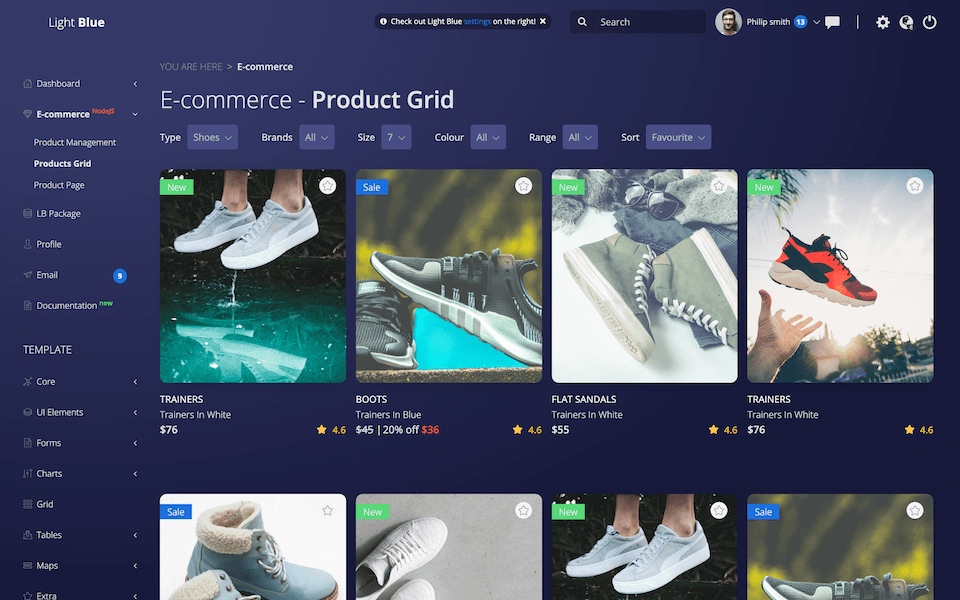Toggle the star on the Boots product card
960x600 pixels.
(x=523, y=185)
